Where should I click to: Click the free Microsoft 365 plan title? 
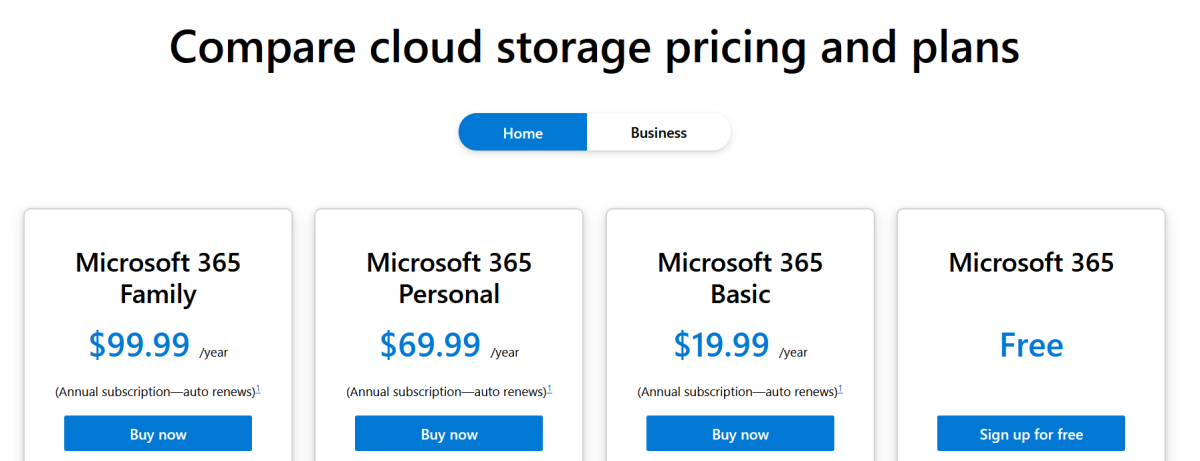coord(1031,263)
